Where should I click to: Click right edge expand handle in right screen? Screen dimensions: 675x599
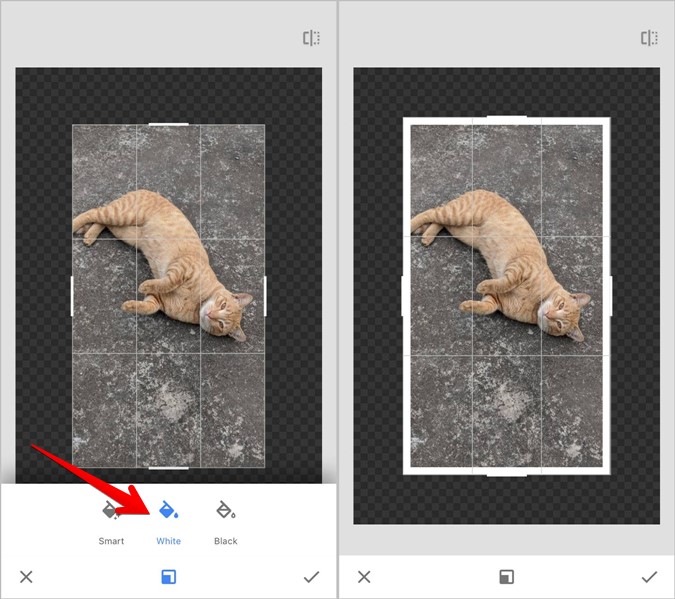point(611,296)
